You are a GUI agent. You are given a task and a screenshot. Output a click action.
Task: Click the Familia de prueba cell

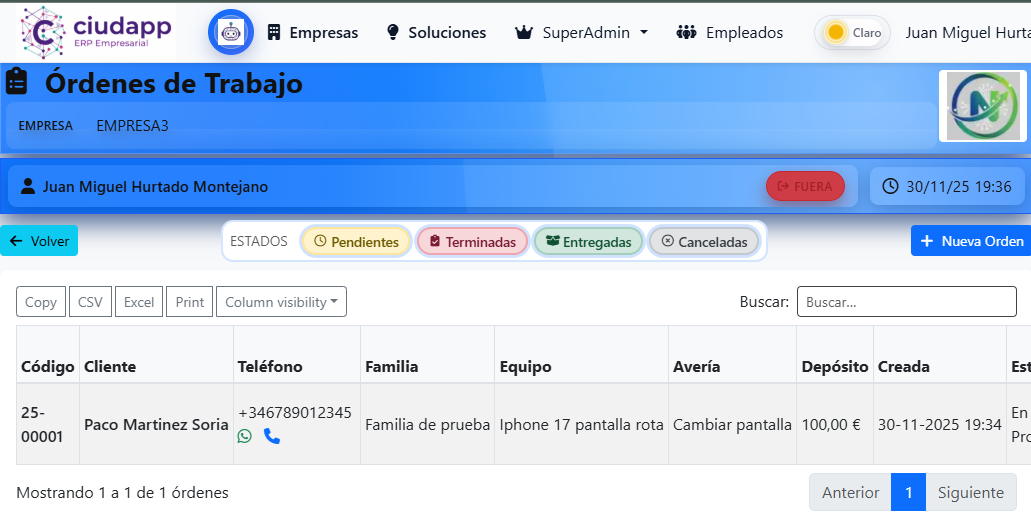427,425
